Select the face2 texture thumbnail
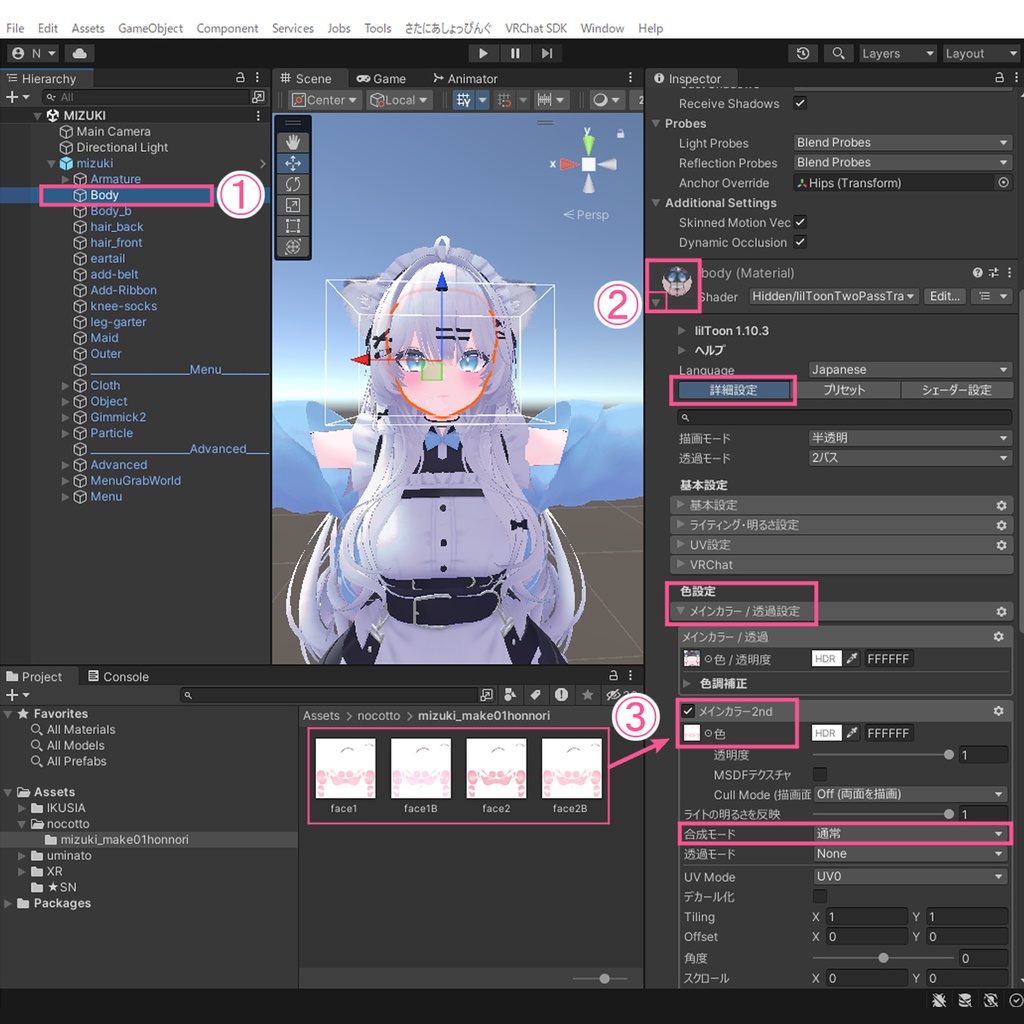The height and width of the screenshot is (1024, 1024). [496, 768]
